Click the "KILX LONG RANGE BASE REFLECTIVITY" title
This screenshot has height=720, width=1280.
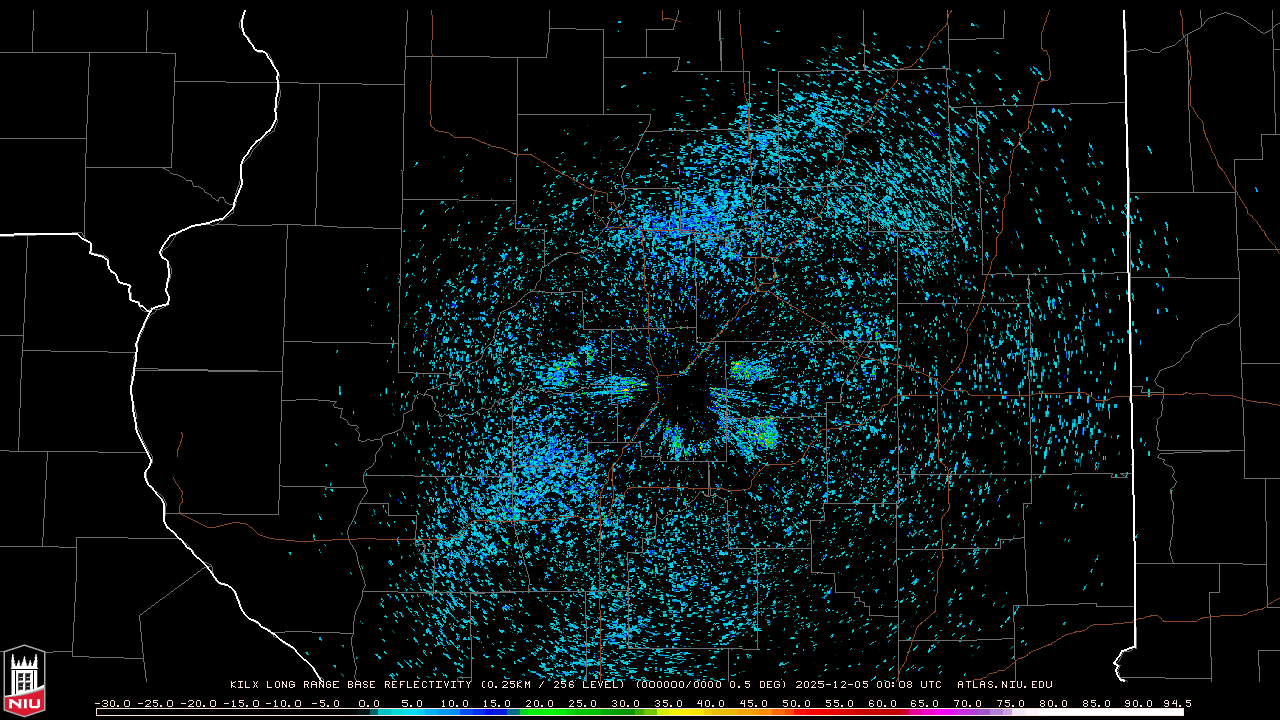coord(351,685)
